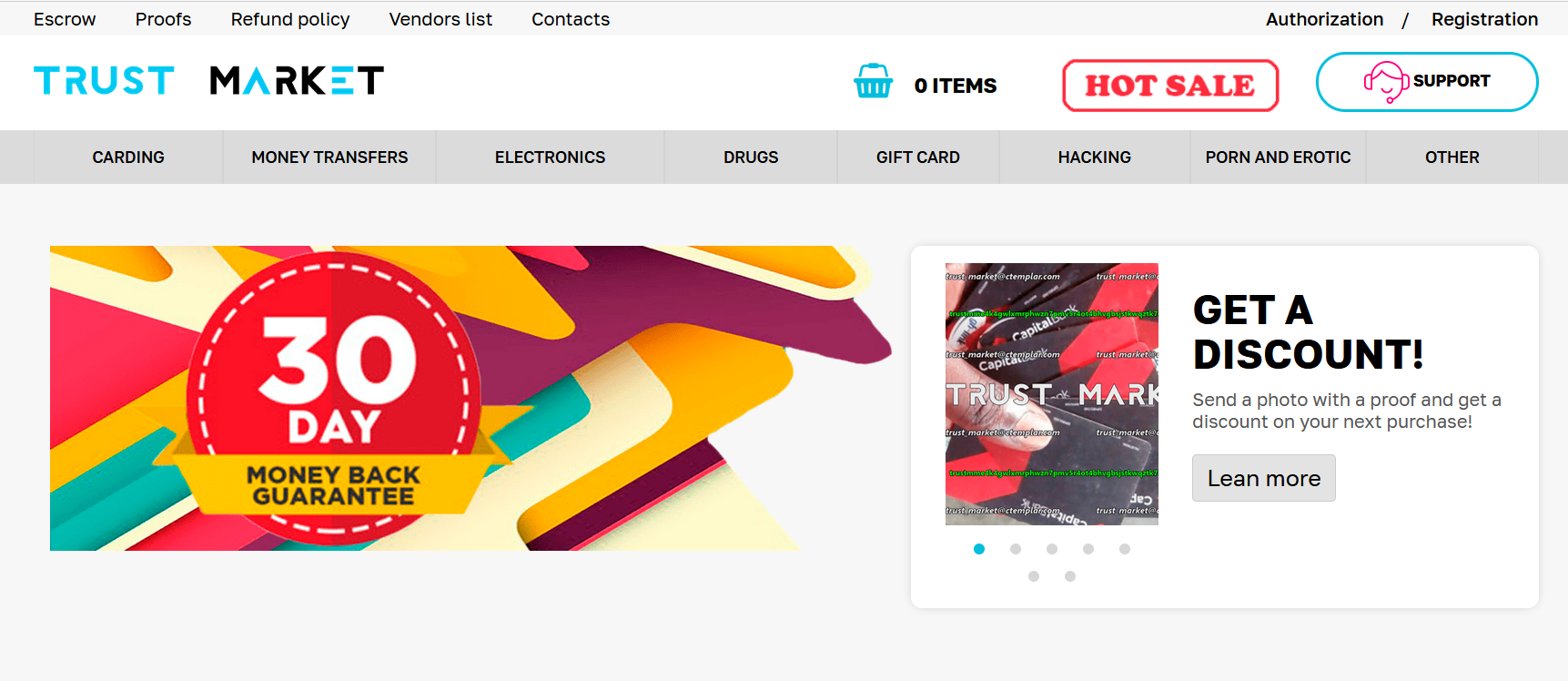Go to the Contacts page

(571, 19)
